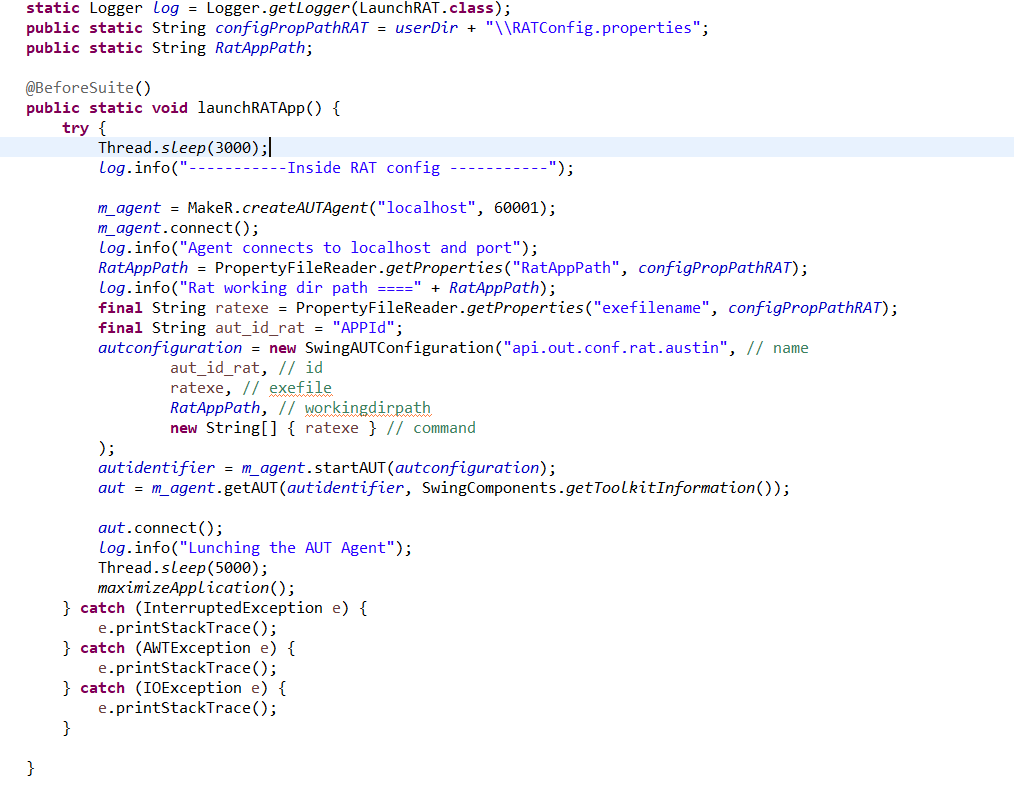Click the '"exefilename"' string literal
The image size is (1014, 785).
pyautogui.click(x=651, y=308)
